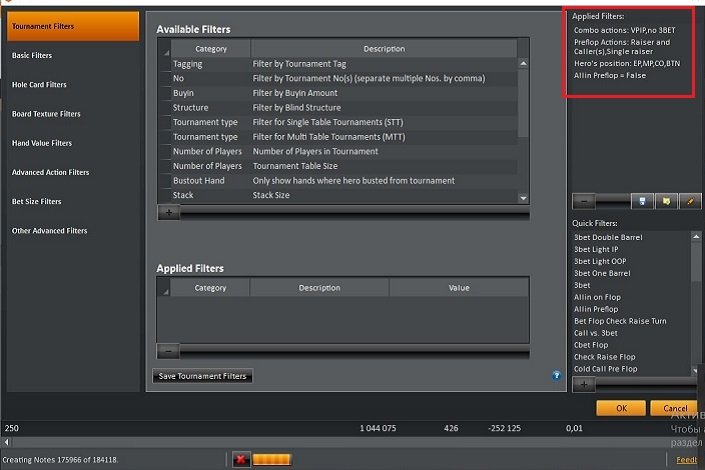This screenshot has width=705, height=470.
Task: Click the open filter folder icon
Action: click(x=667, y=201)
